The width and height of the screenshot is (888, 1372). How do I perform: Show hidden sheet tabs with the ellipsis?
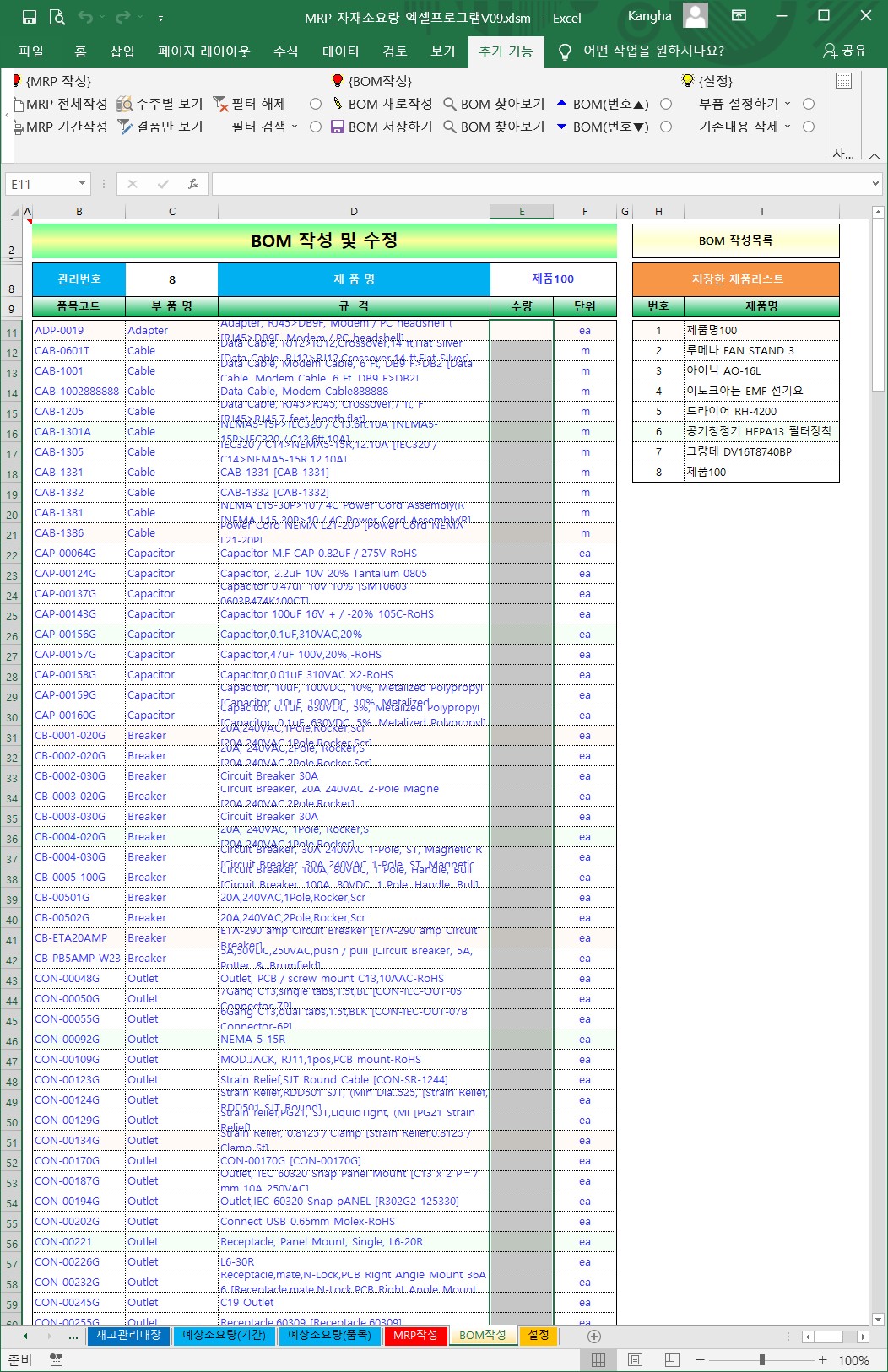coord(73,1337)
